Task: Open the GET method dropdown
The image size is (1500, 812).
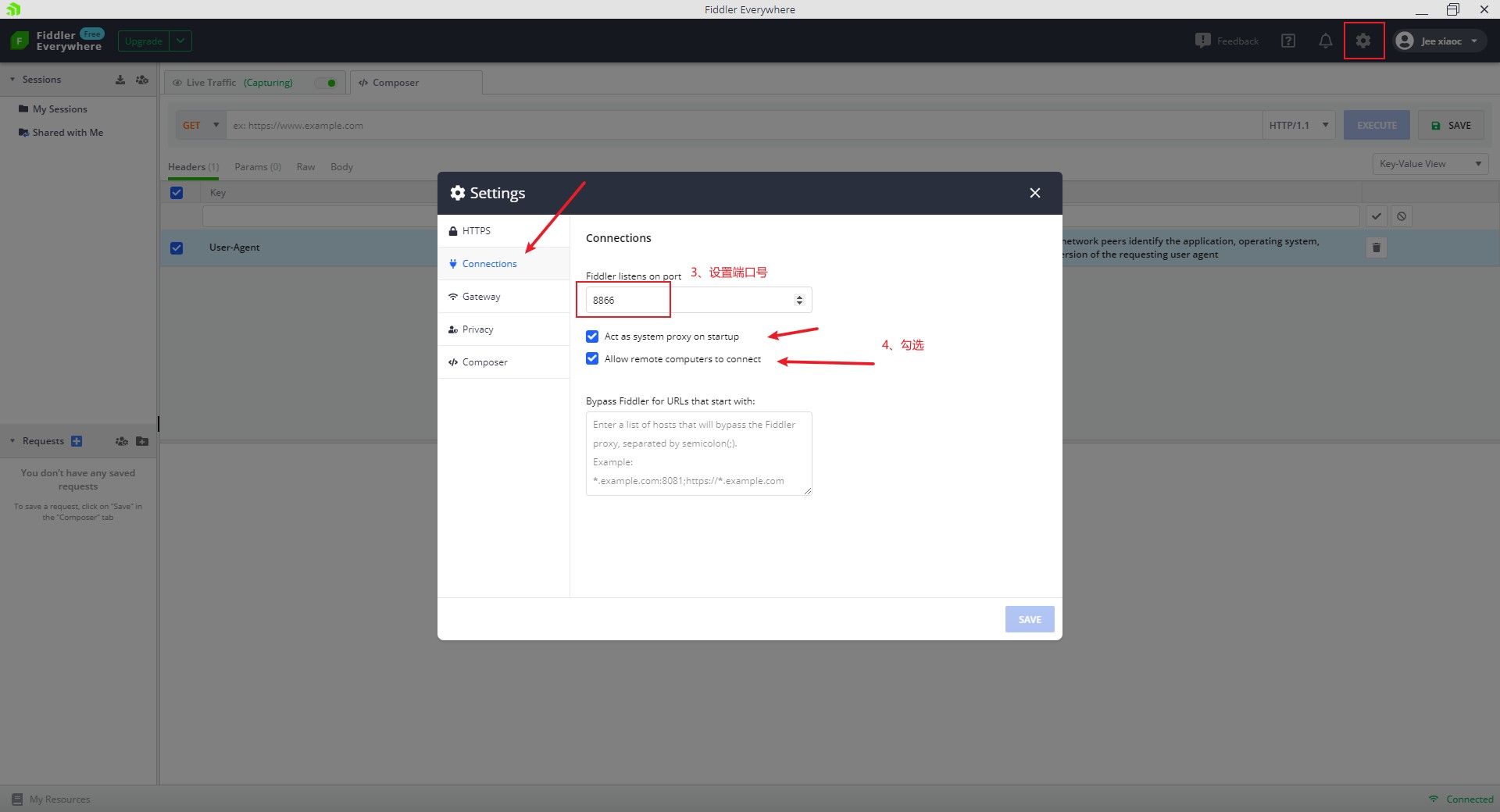Action: pyautogui.click(x=201, y=125)
